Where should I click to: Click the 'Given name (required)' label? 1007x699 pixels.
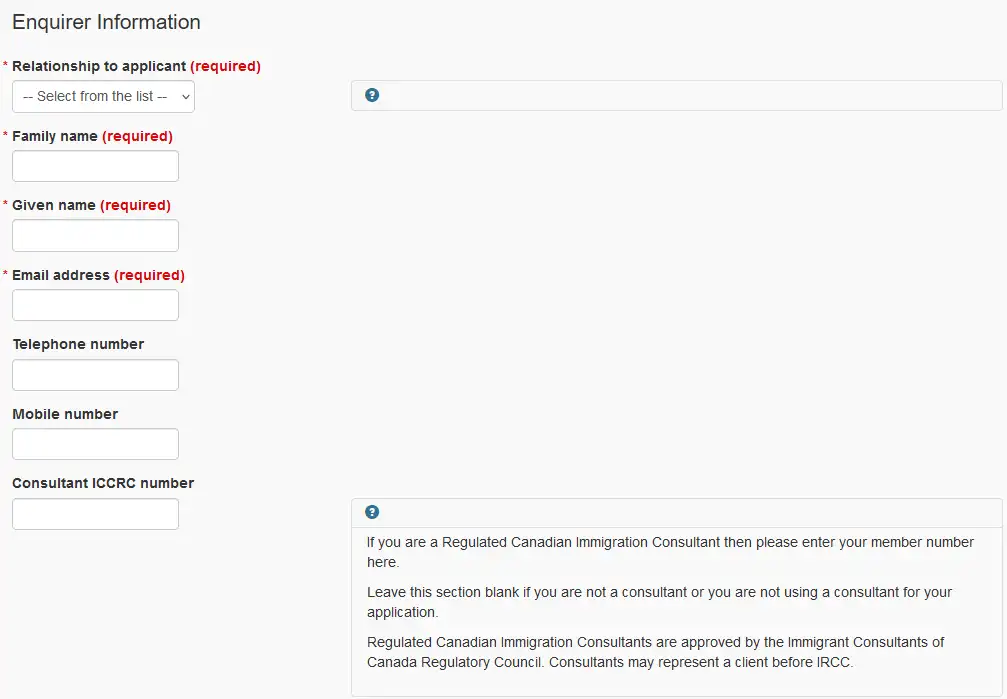pyautogui.click(x=91, y=205)
